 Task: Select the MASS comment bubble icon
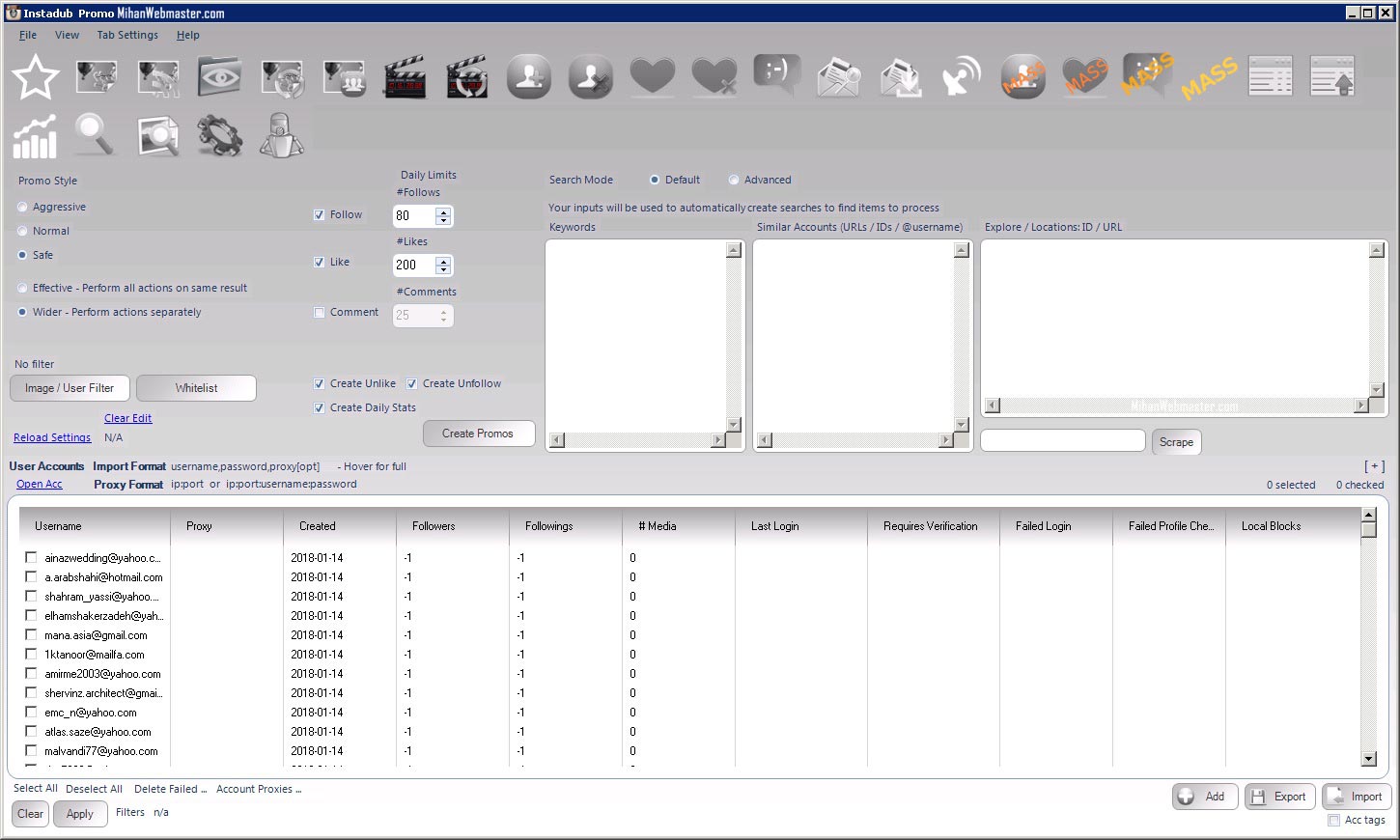[x=1147, y=75]
